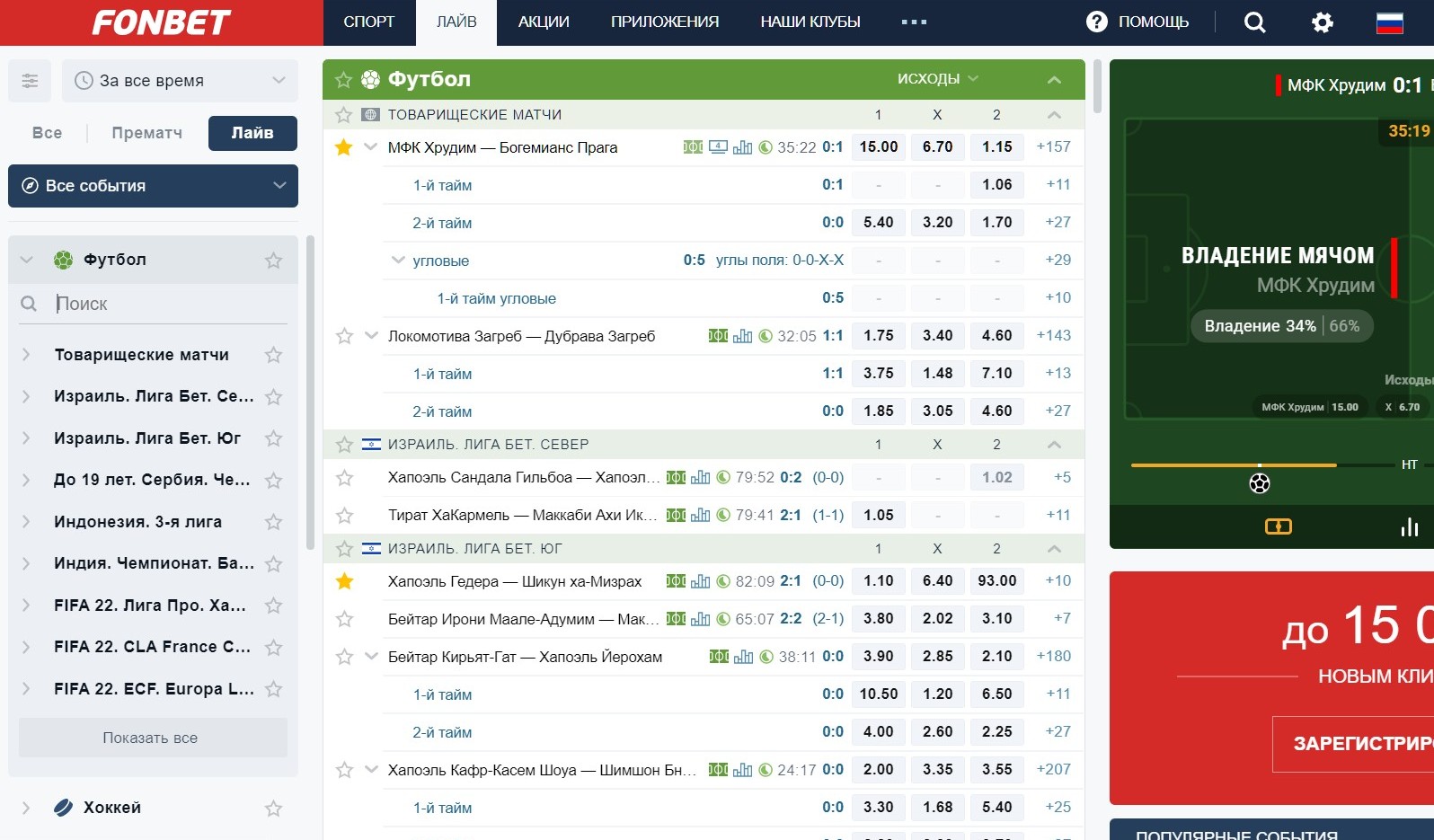1434x840 pixels.
Task: Open field tracker for Хапоэль Сандала Гильбоа
Action: click(676, 477)
